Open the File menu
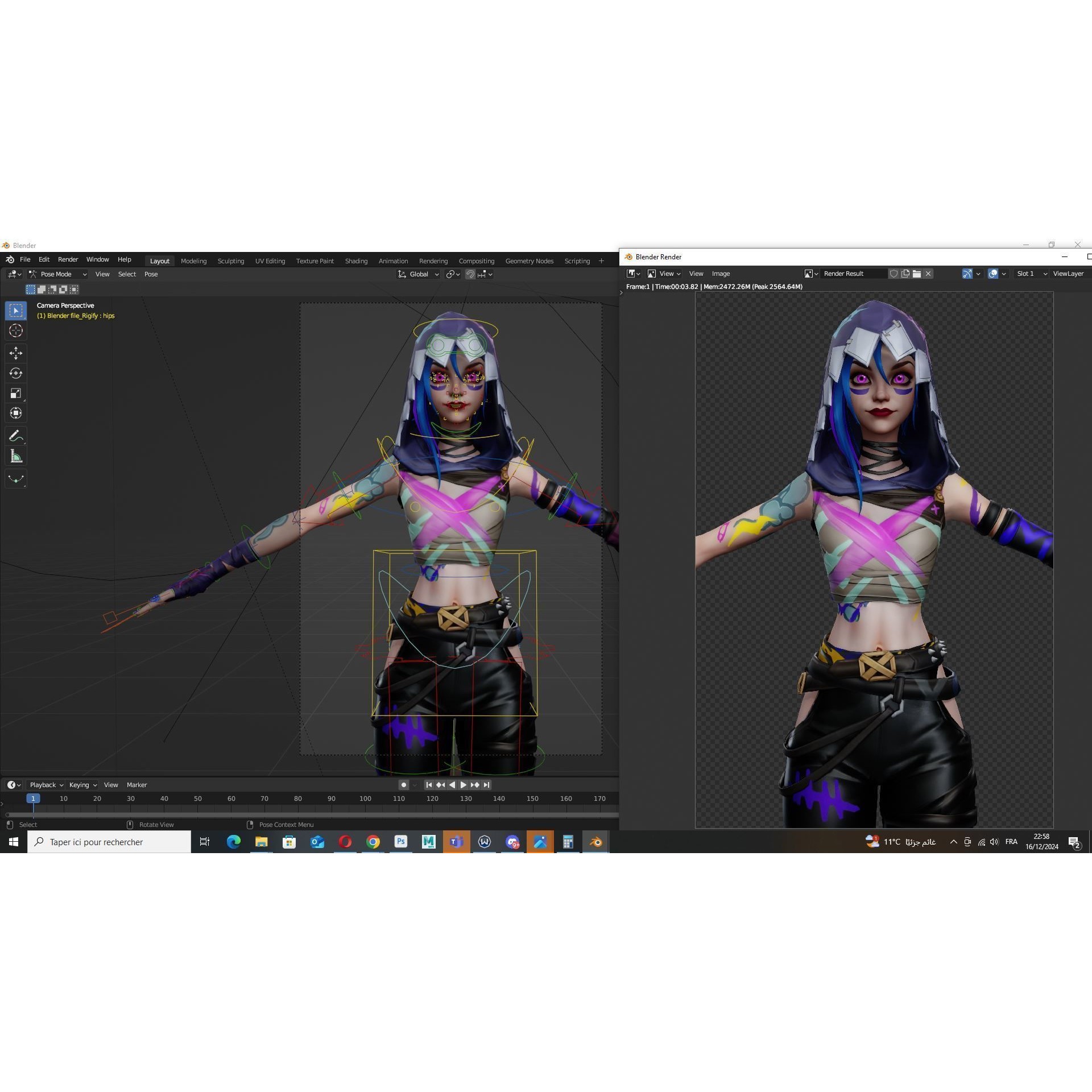 25,259
